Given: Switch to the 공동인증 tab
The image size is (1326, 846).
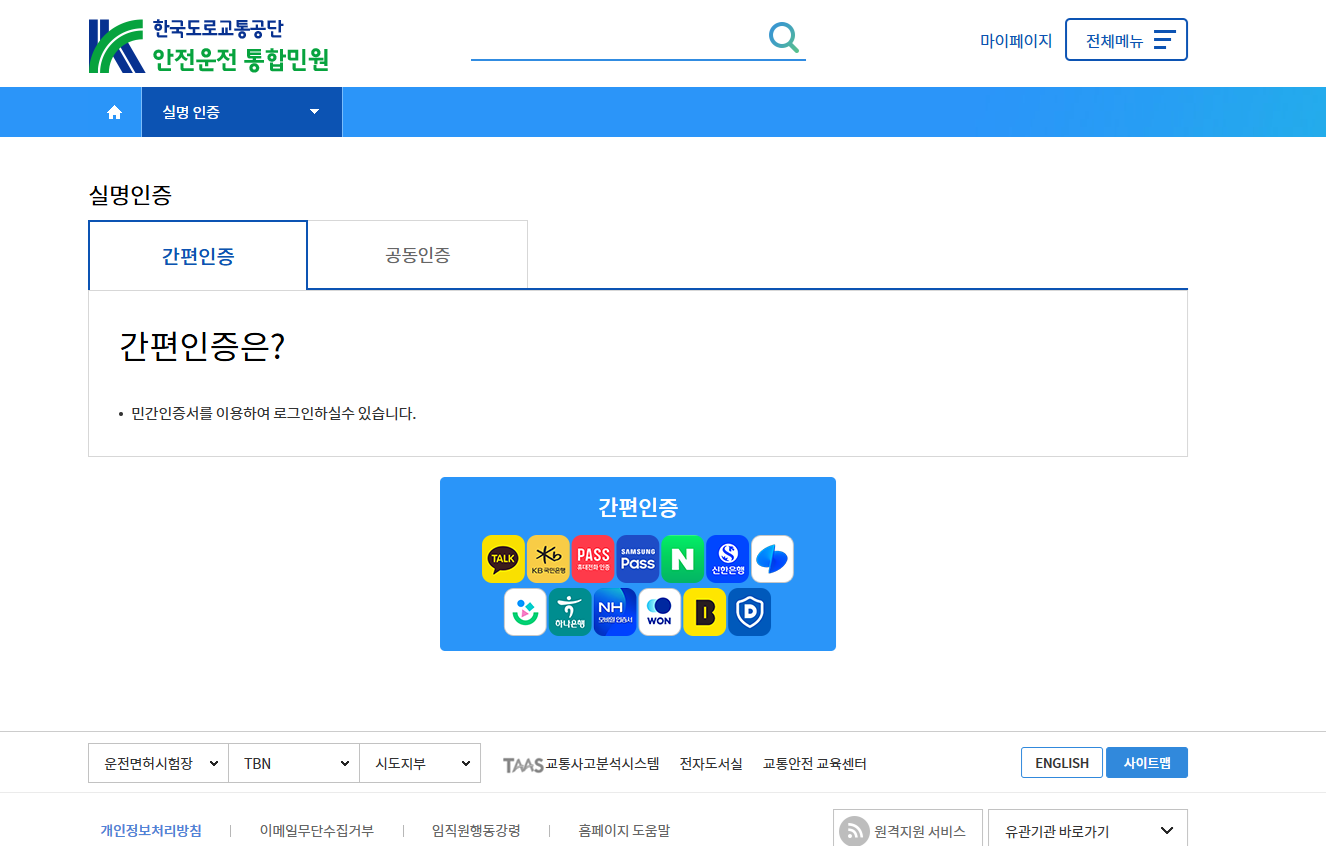Looking at the screenshot, I should point(418,255).
